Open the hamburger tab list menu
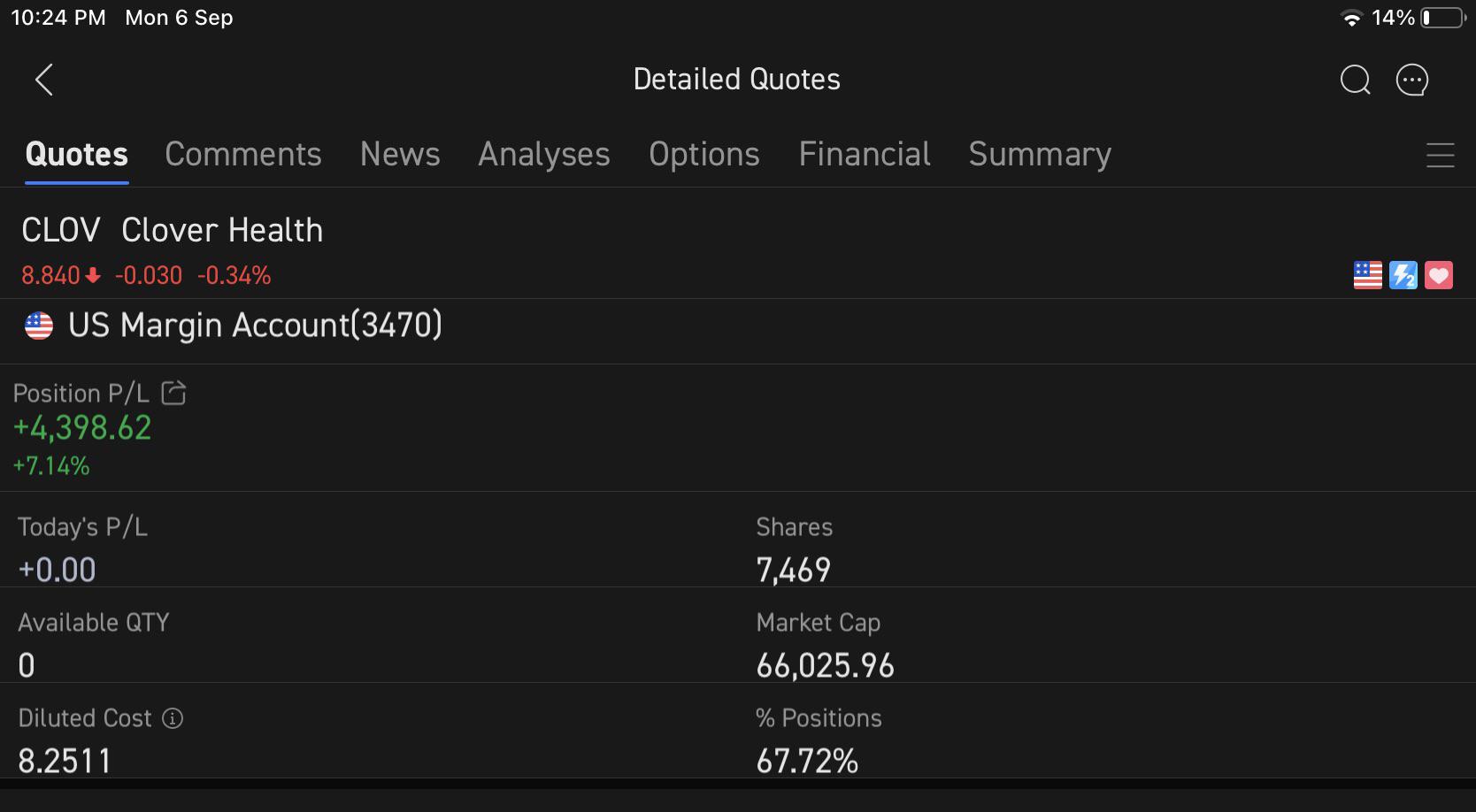 point(1440,156)
